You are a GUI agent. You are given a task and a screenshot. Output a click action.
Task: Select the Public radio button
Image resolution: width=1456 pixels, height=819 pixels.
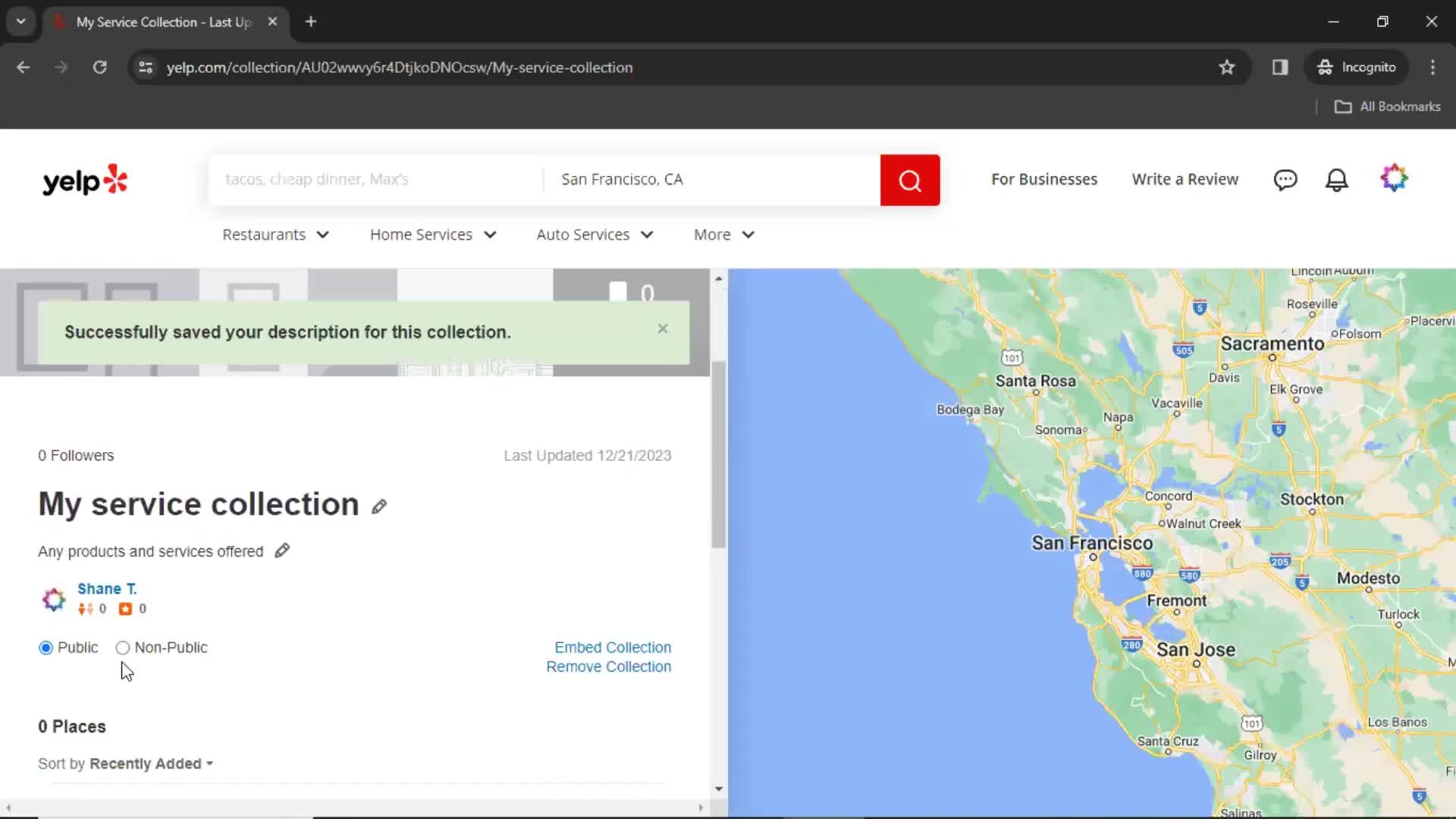[x=45, y=648]
